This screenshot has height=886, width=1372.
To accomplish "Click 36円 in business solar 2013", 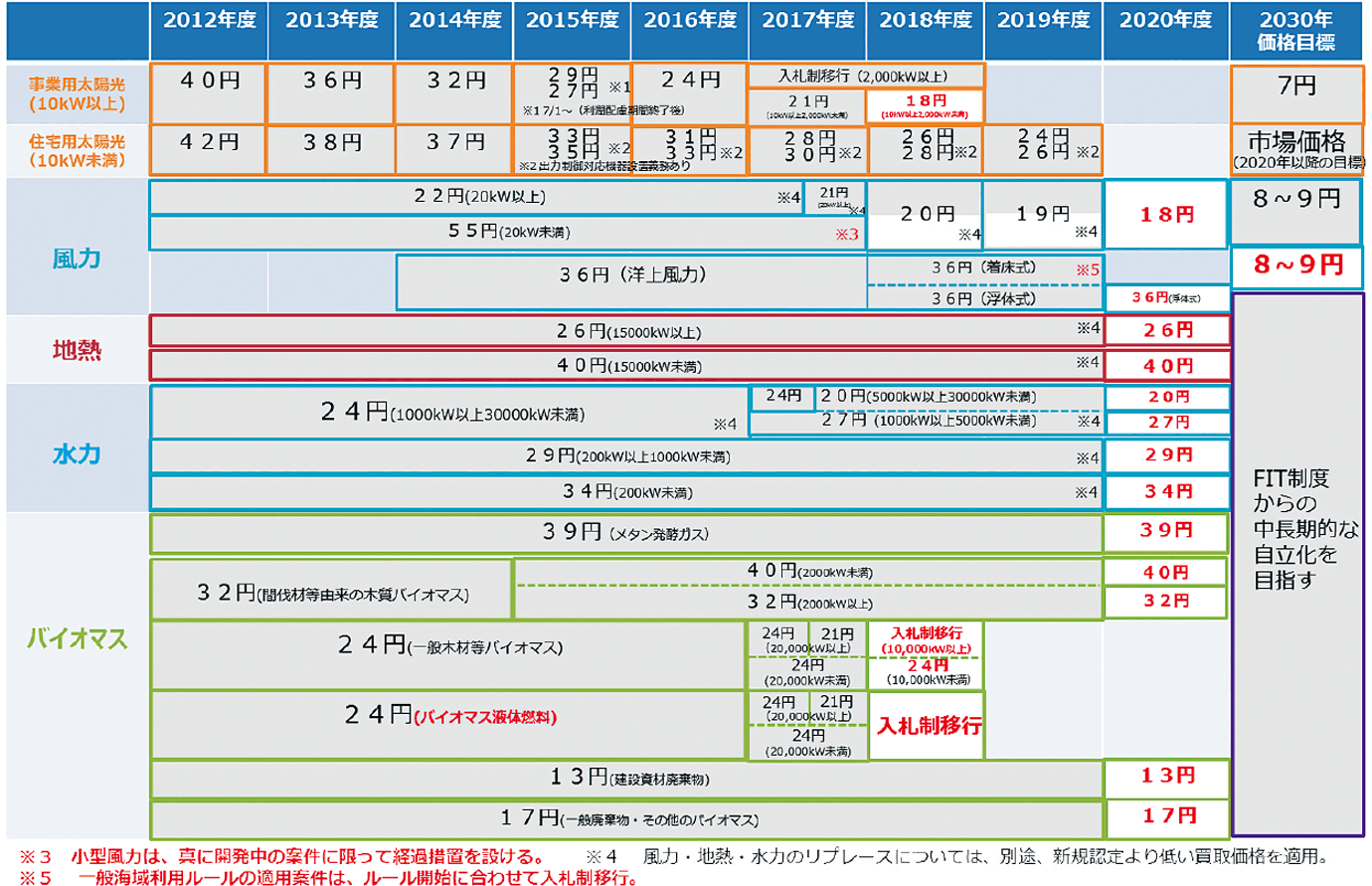I will point(332,93).
